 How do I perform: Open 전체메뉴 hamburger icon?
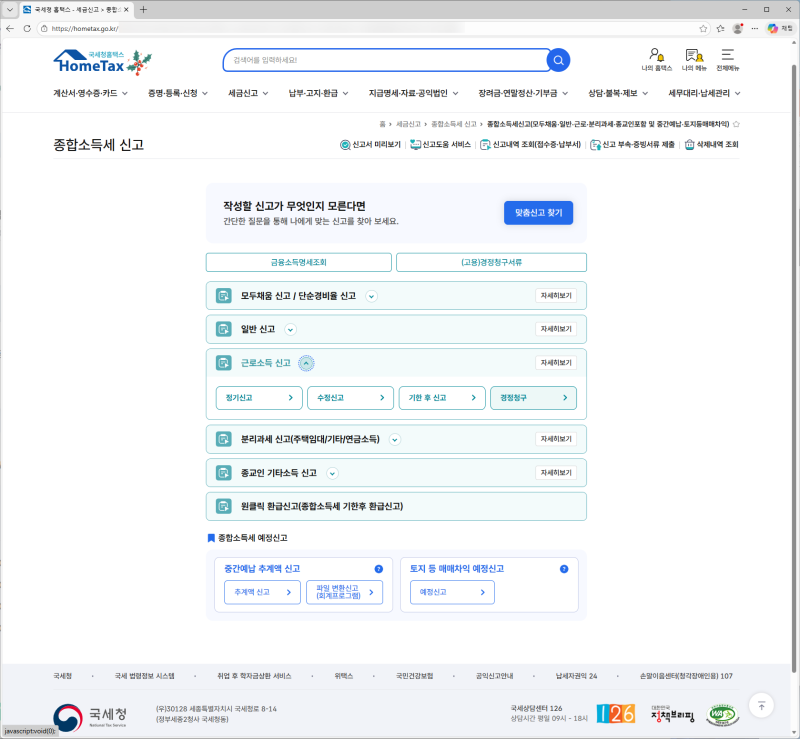pos(728,59)
